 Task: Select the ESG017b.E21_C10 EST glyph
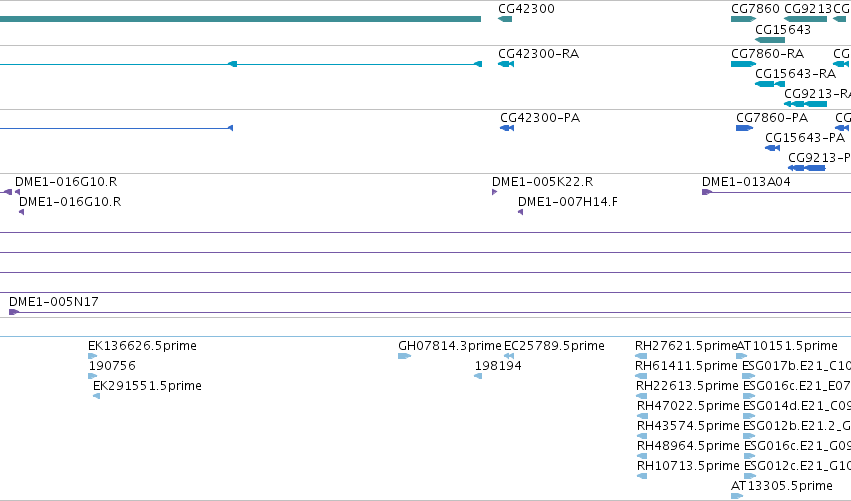748,376
